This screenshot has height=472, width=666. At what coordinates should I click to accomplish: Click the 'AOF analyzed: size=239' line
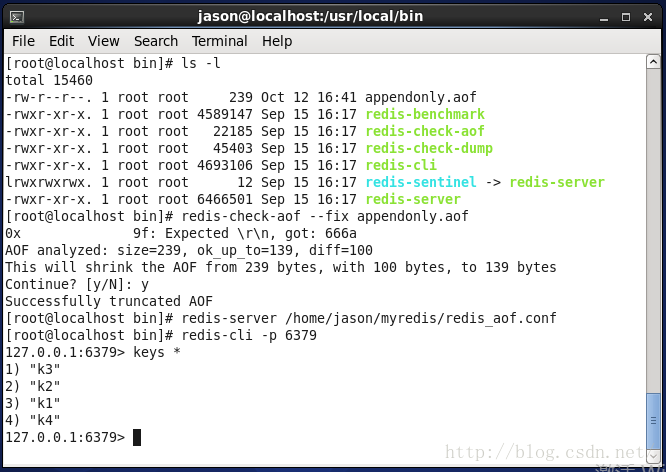tap(189, 250)
